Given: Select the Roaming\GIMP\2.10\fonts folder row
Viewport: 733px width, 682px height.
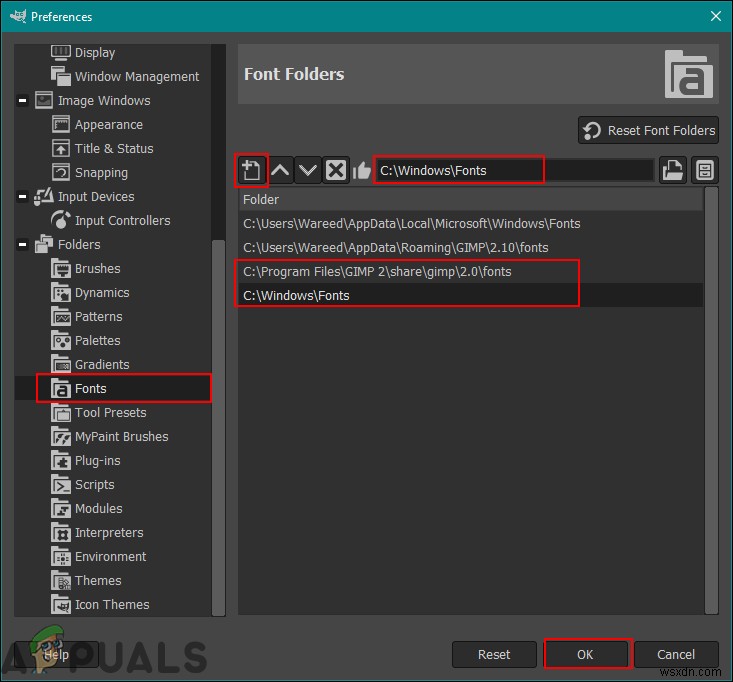Looking at the screenshot, I should (470, 247).
